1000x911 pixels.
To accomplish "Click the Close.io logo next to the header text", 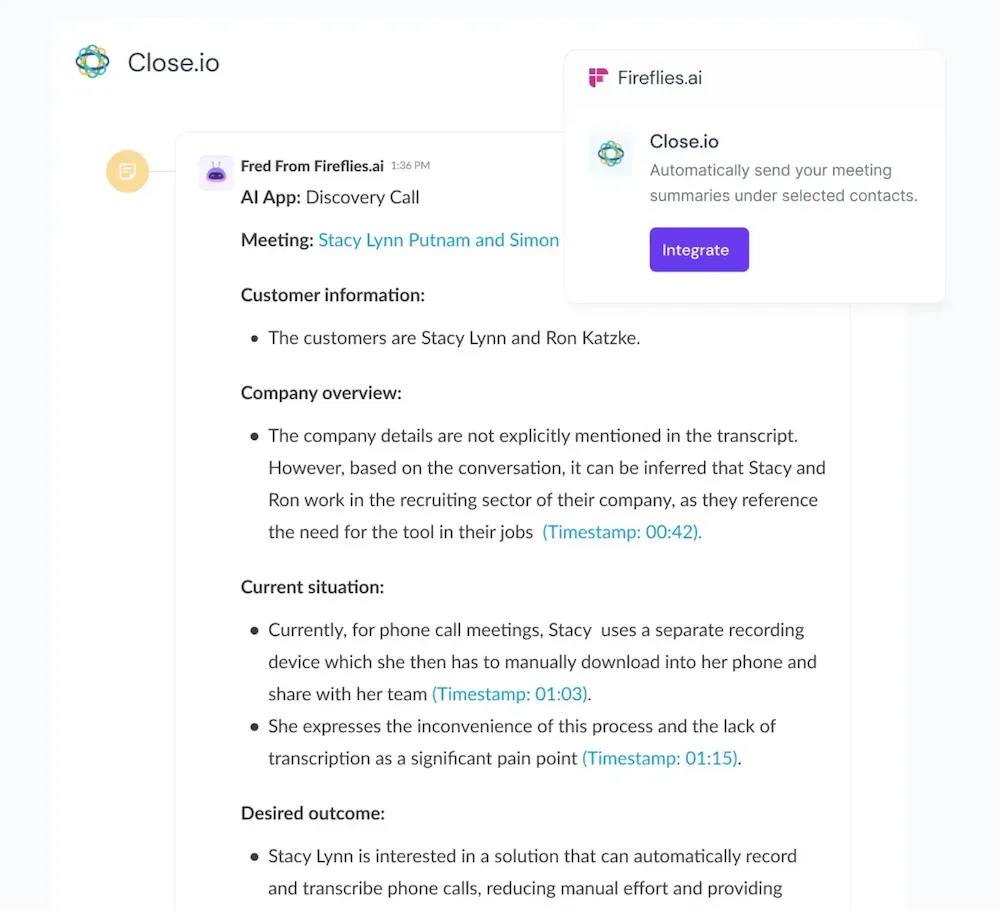I will [x=92, y=62].
